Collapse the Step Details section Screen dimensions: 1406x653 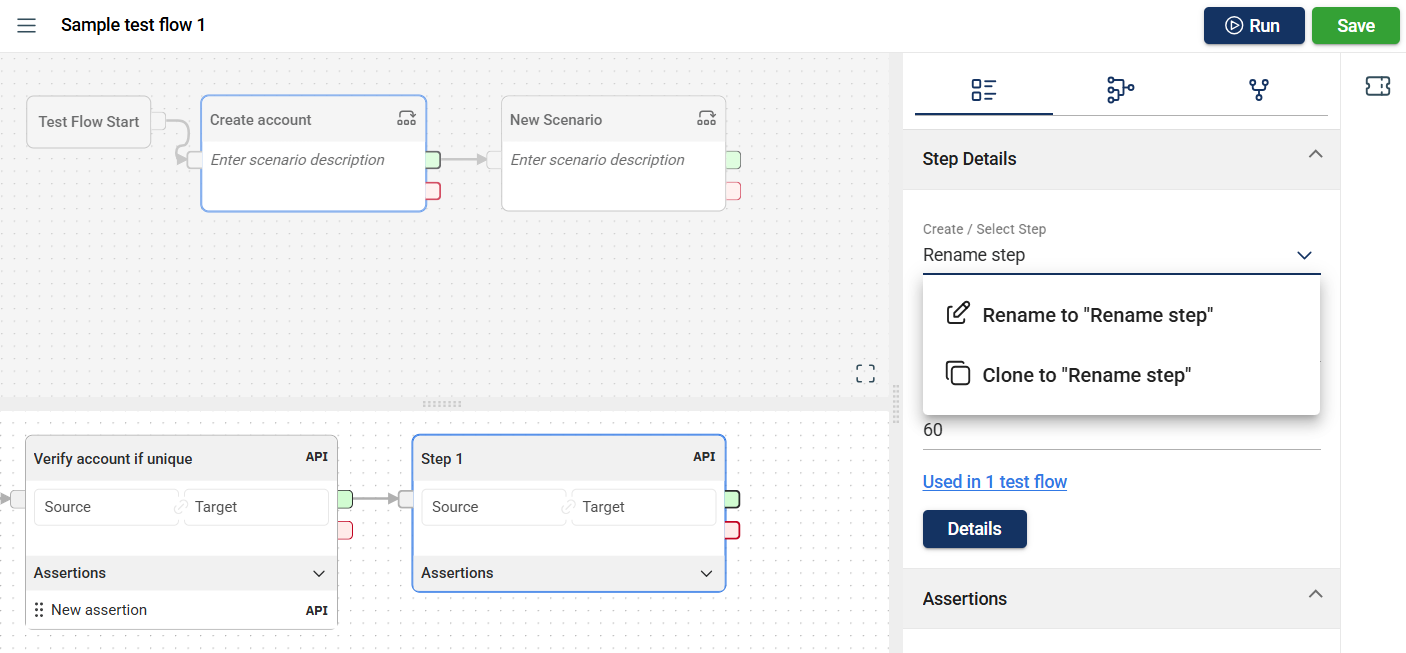[x=1315, y=155]
